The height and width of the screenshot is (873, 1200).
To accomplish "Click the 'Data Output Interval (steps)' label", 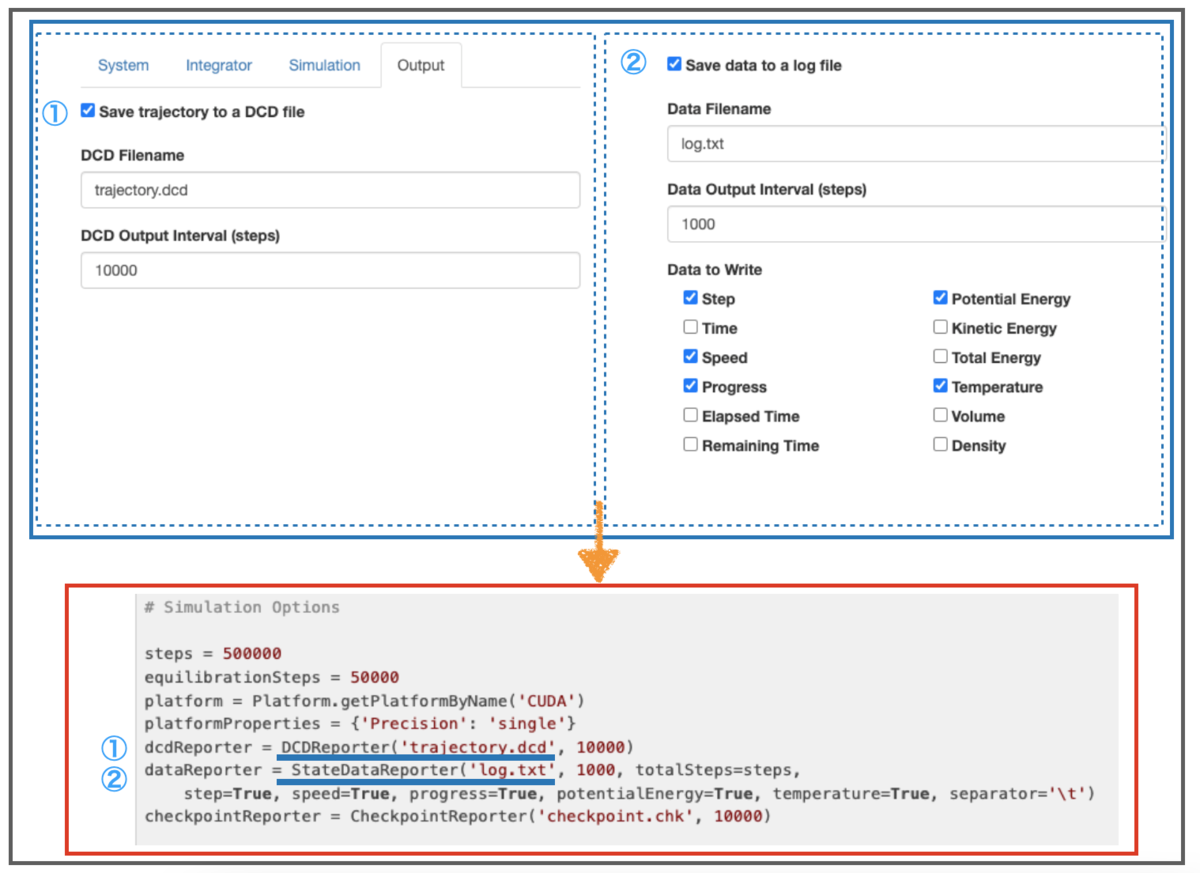I will click(767, 189).
